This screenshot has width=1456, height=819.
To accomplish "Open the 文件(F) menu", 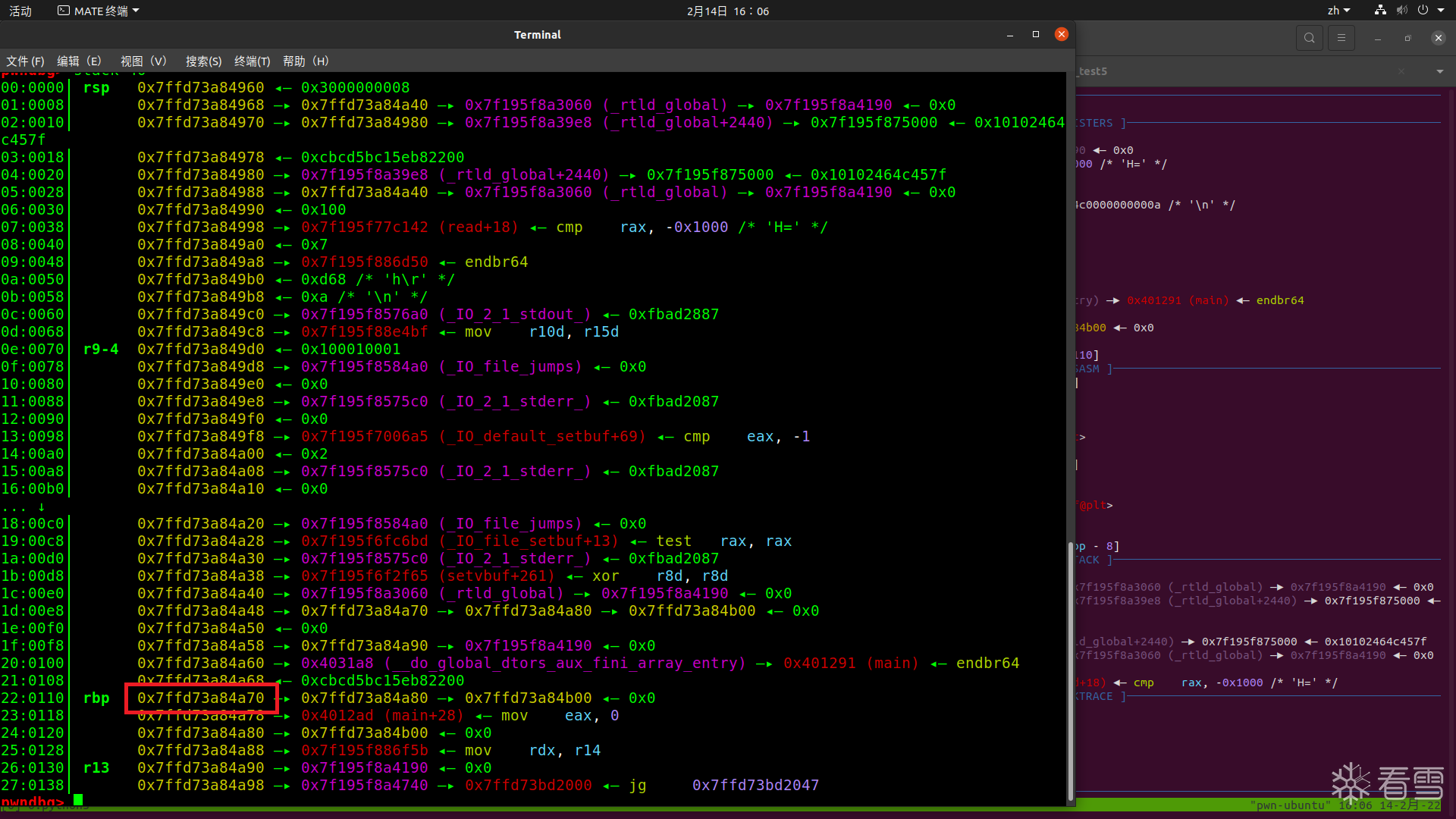I will [25, 61].
